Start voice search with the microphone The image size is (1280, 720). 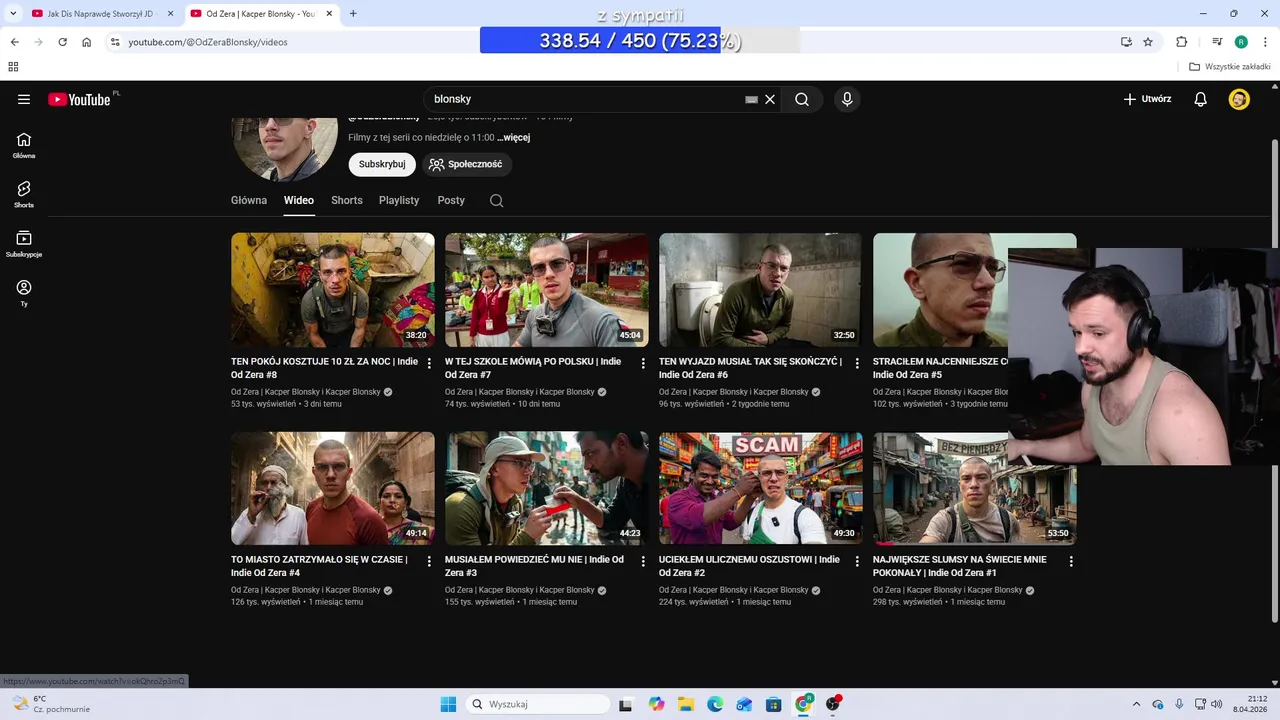(x=847, y=99)
